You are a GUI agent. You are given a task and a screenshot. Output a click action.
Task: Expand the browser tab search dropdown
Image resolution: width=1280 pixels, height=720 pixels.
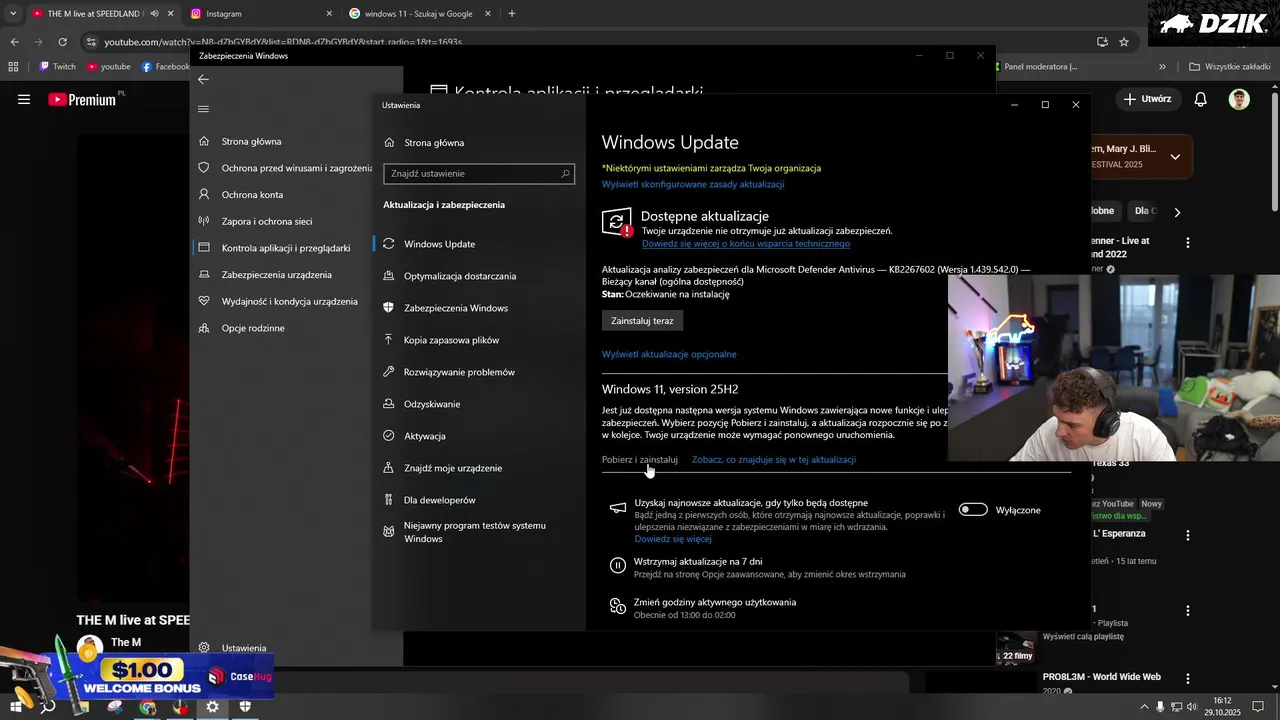[13, 14]
